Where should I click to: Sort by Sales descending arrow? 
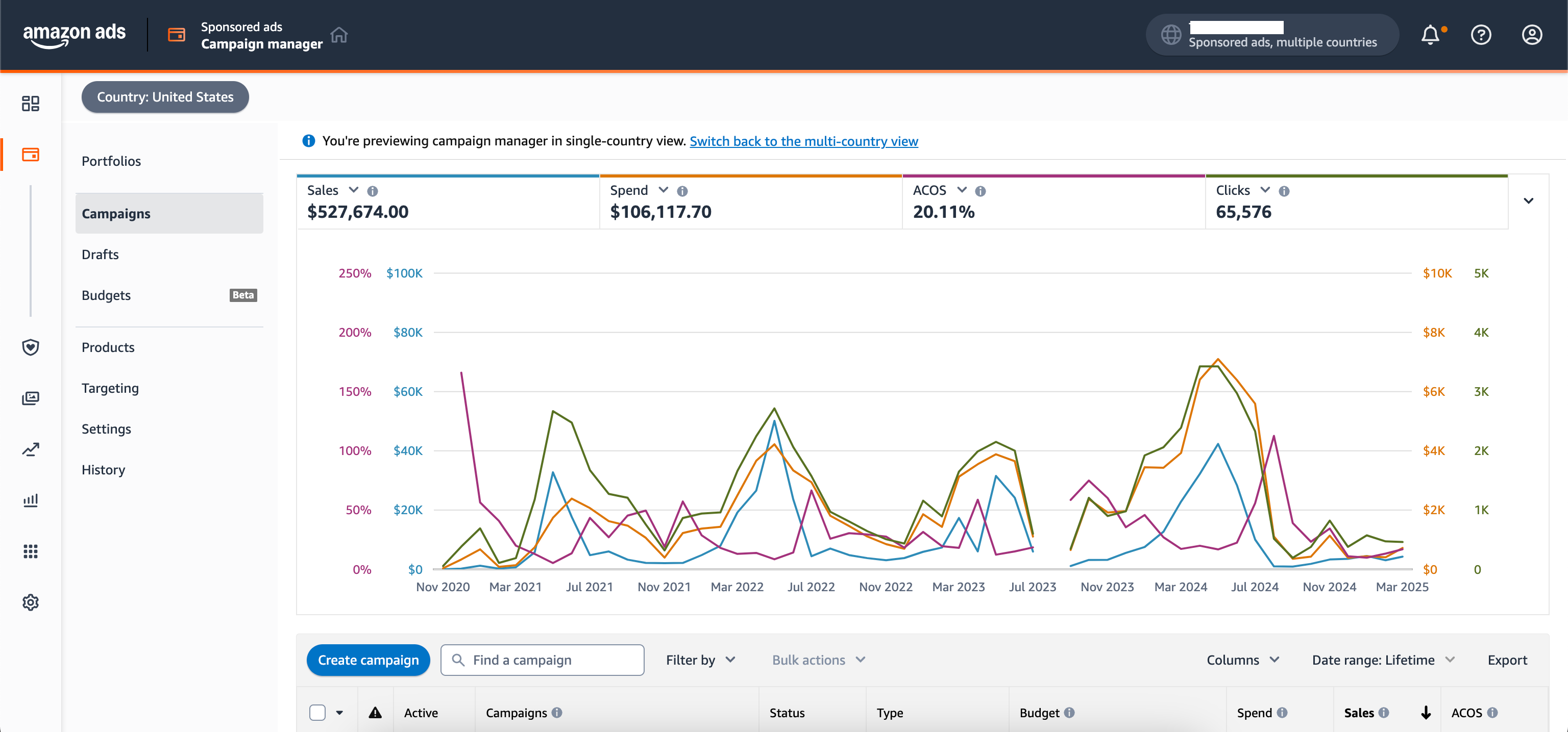tap(1426, 713)
